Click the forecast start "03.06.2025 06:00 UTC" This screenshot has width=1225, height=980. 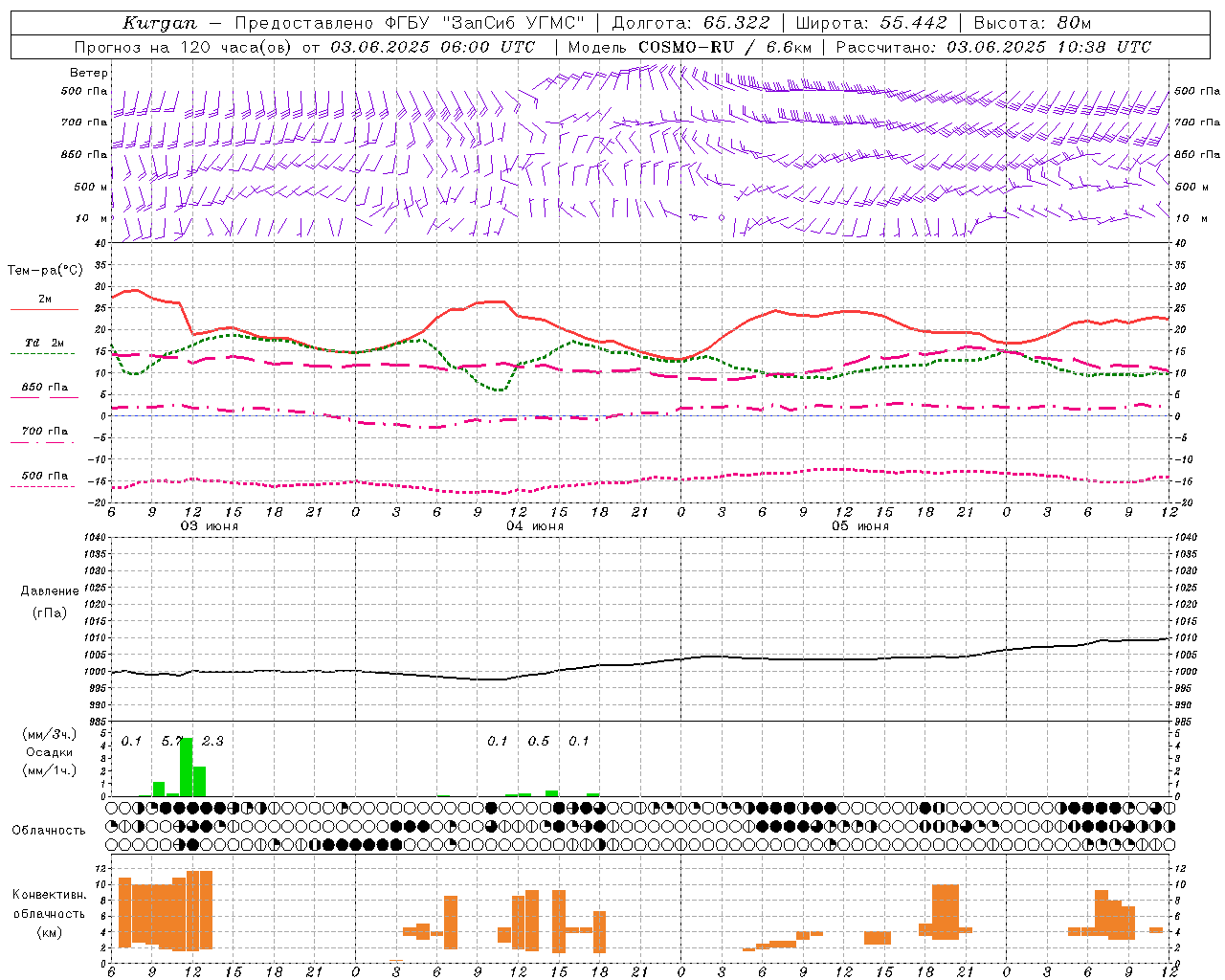coord(432,47)
